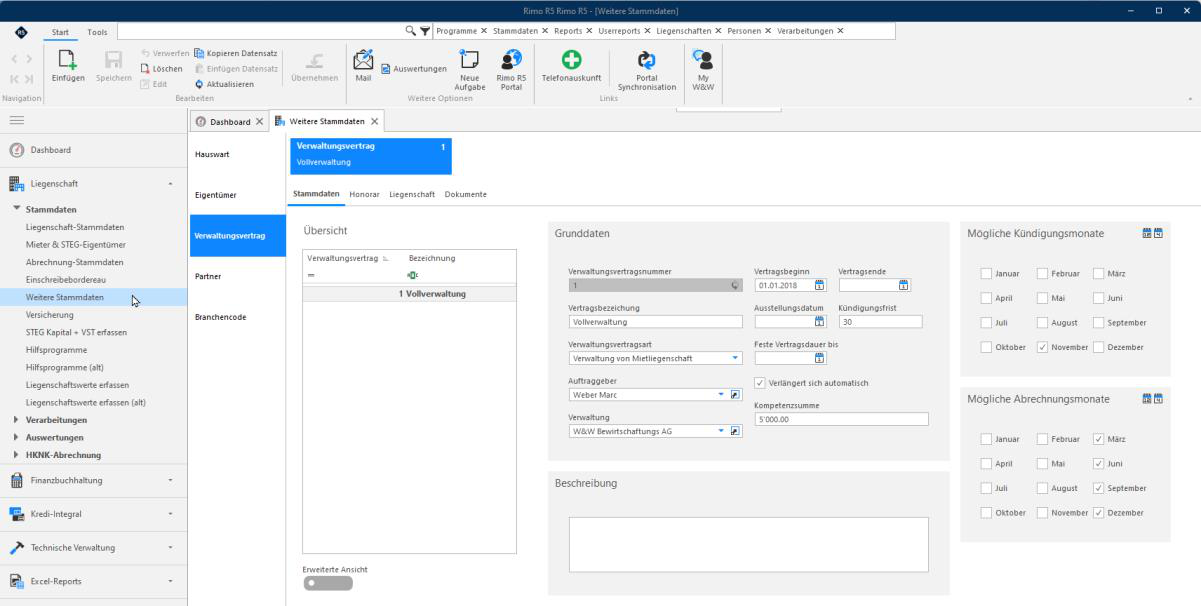Collapse sidebar with hamburger icon

(x=17, y=120)
